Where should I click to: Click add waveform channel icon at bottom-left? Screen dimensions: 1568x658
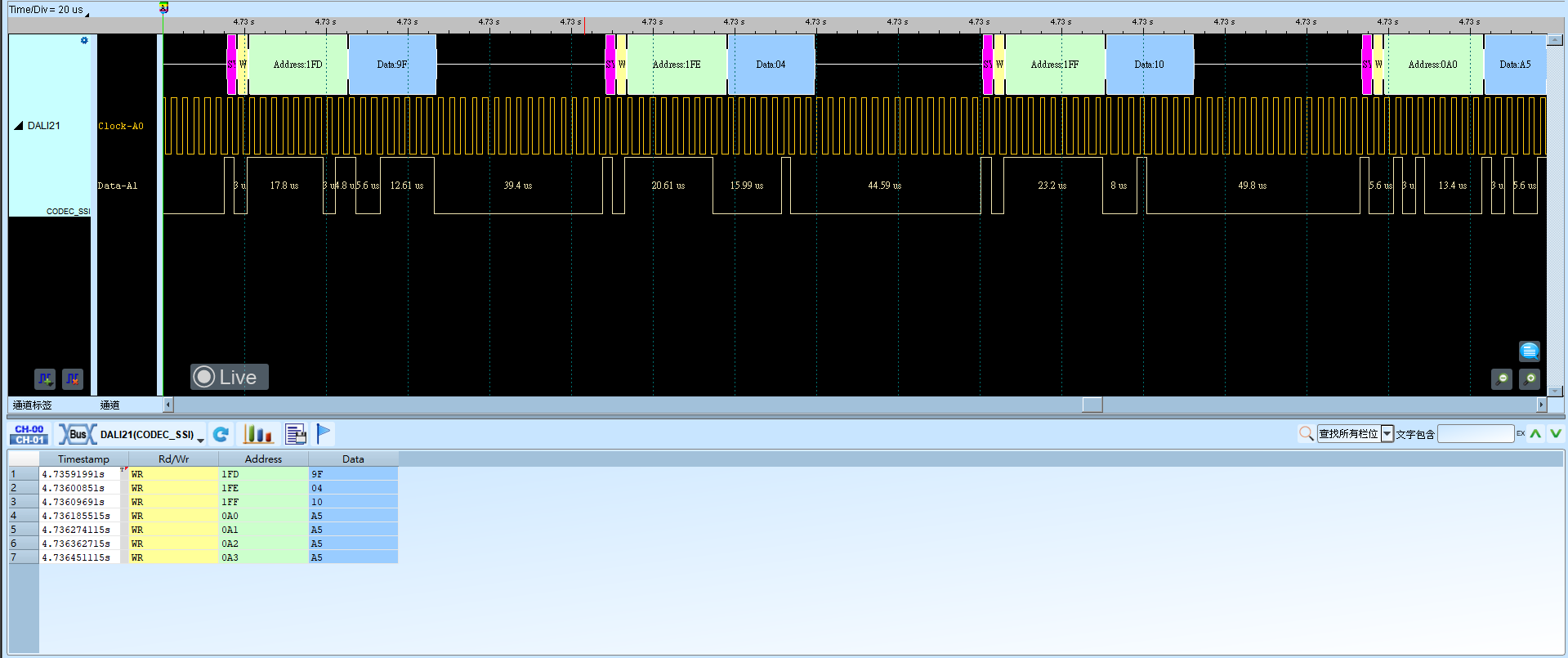(45, 378)
